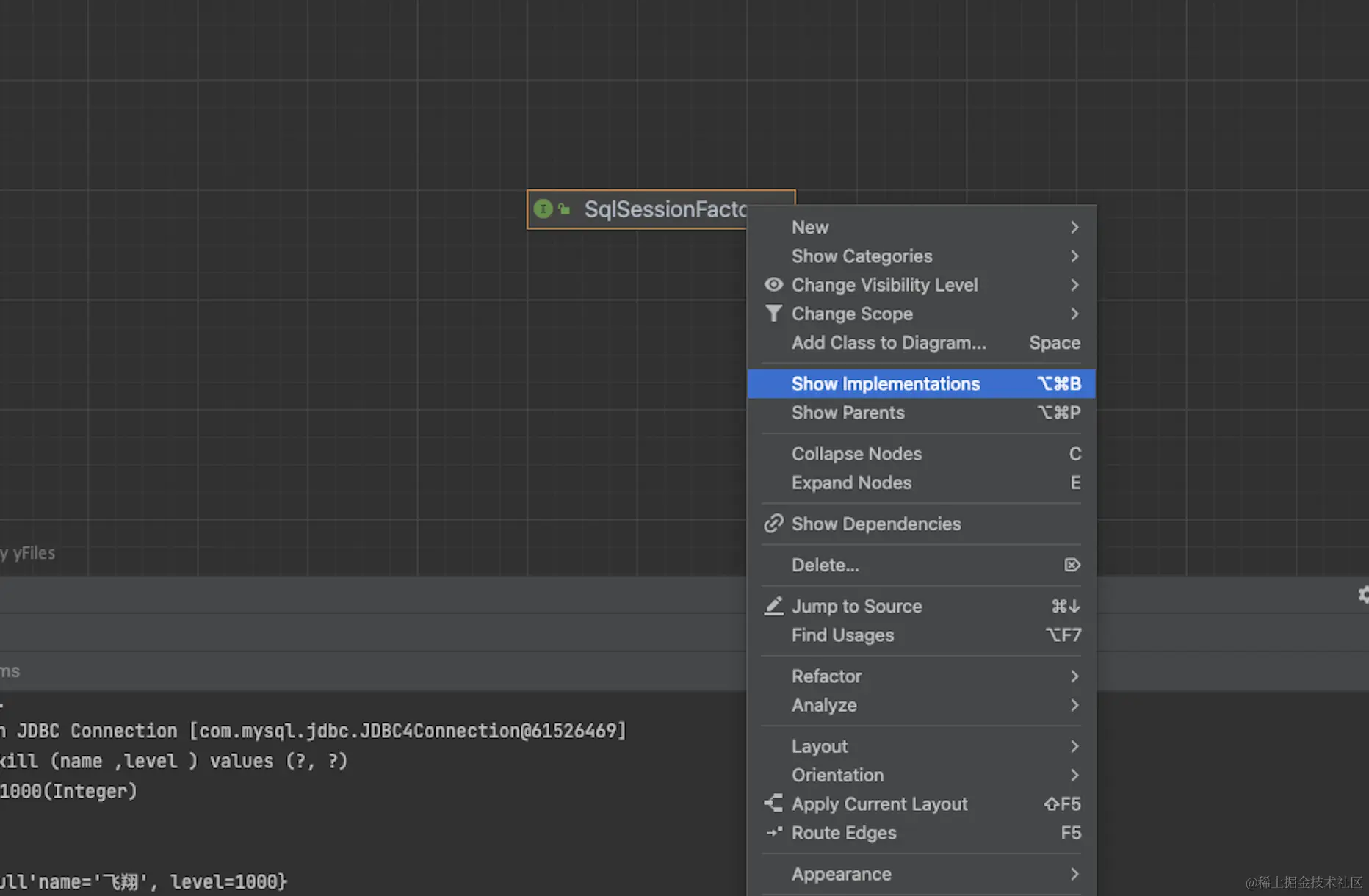The width and height of the screenshot is (1369, 896).
Task: Click the link icon beside Show Dependencies
Action: point(773,524)
